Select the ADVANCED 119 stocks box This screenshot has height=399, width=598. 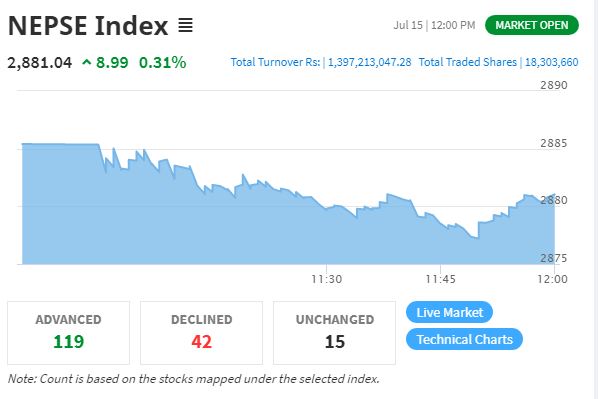coord(69,333)
